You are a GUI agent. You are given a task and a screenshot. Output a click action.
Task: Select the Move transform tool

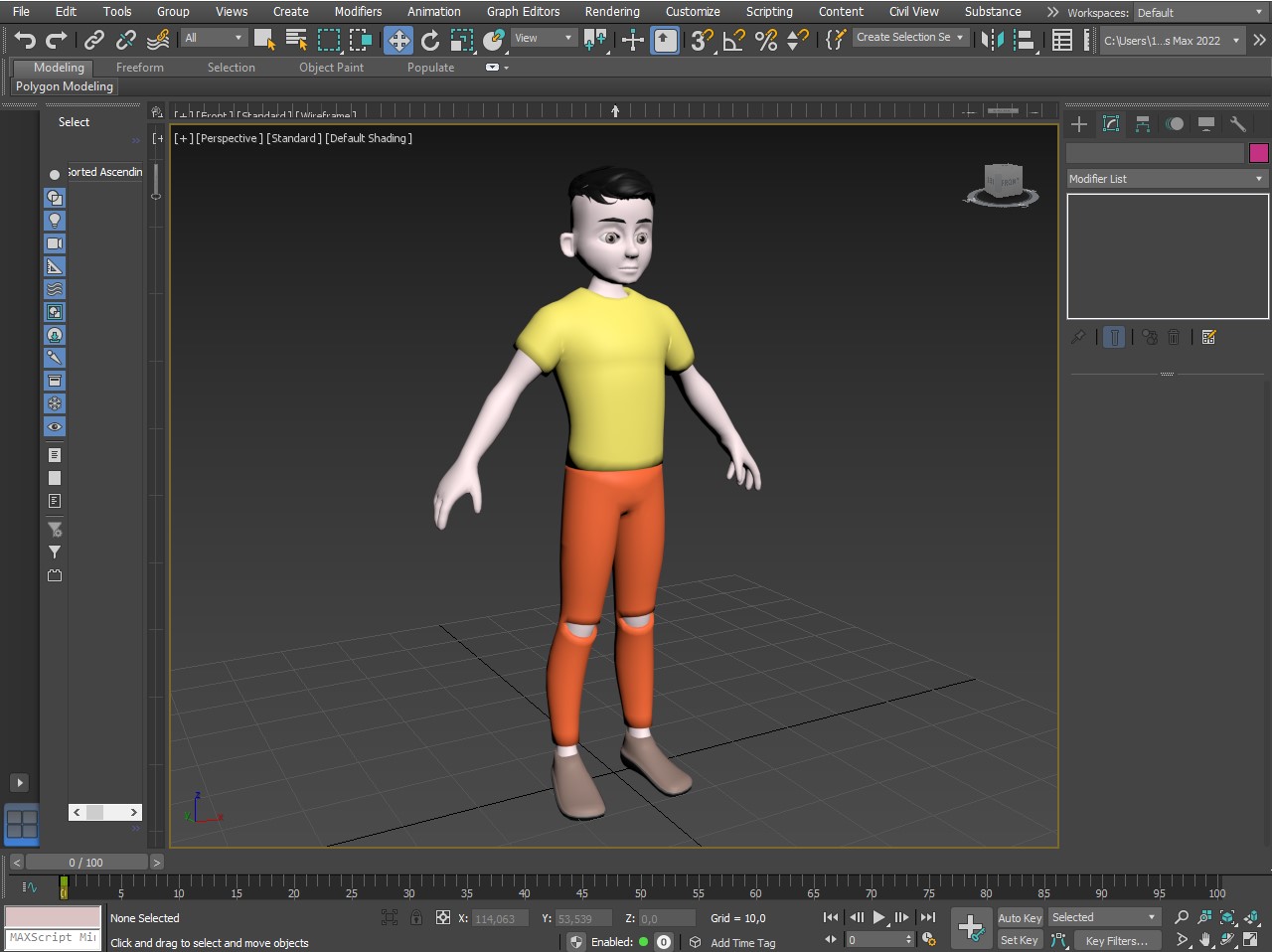point(398,40)
